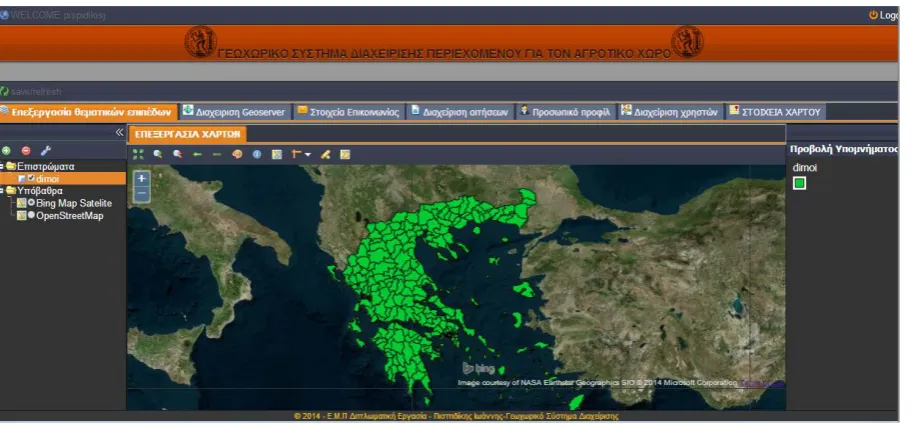This screenshot has width=915, height=426.
Task: Zoom in with the map plus button
Action: 142,179
